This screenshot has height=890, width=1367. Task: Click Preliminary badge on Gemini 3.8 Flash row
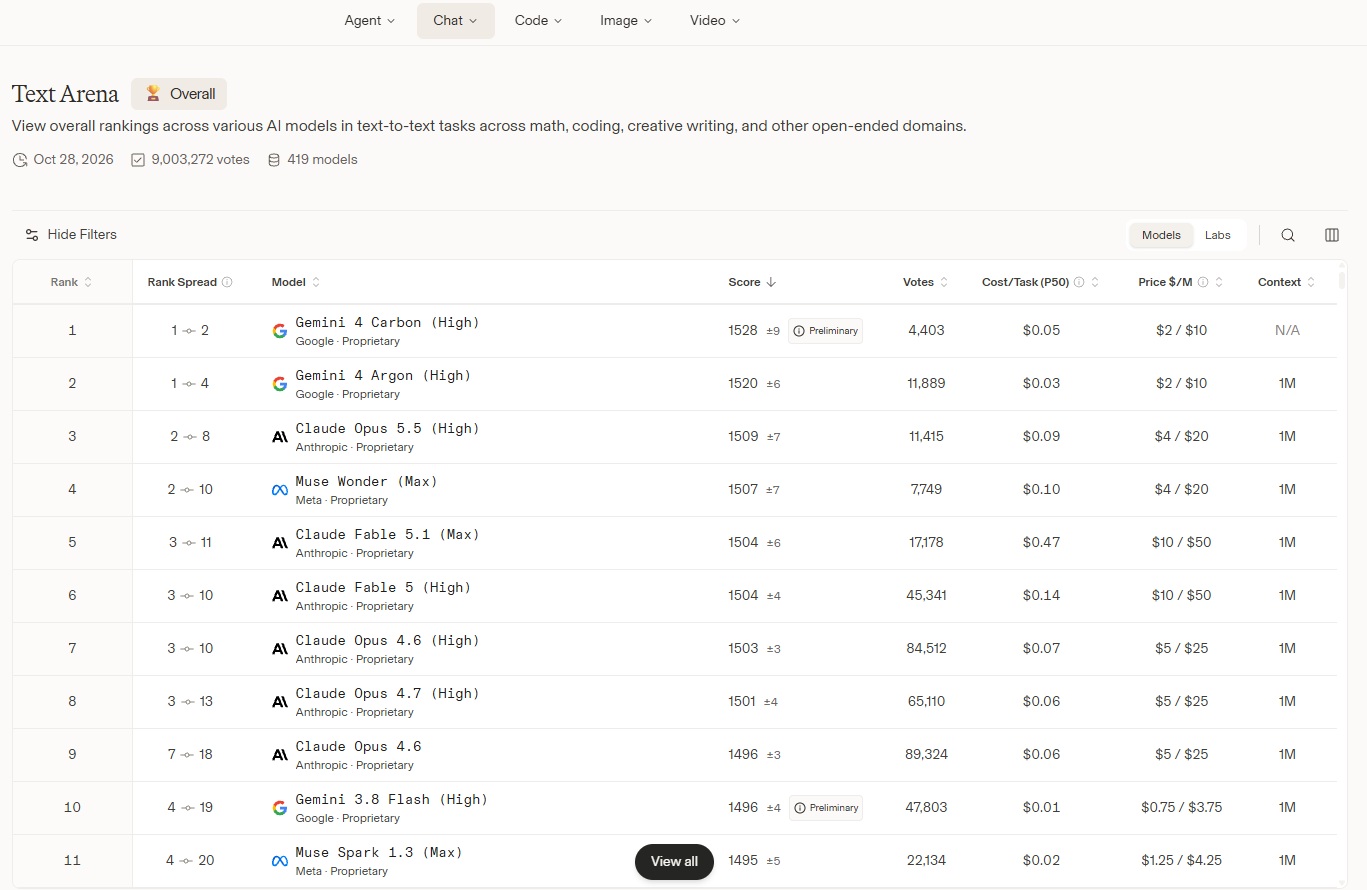tap(825, 808)
